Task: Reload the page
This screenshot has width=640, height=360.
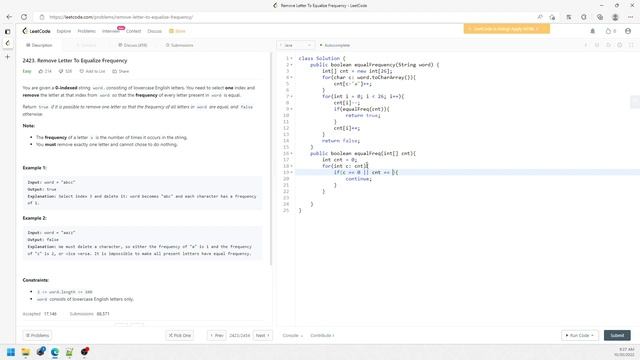Action: [24, 17]
